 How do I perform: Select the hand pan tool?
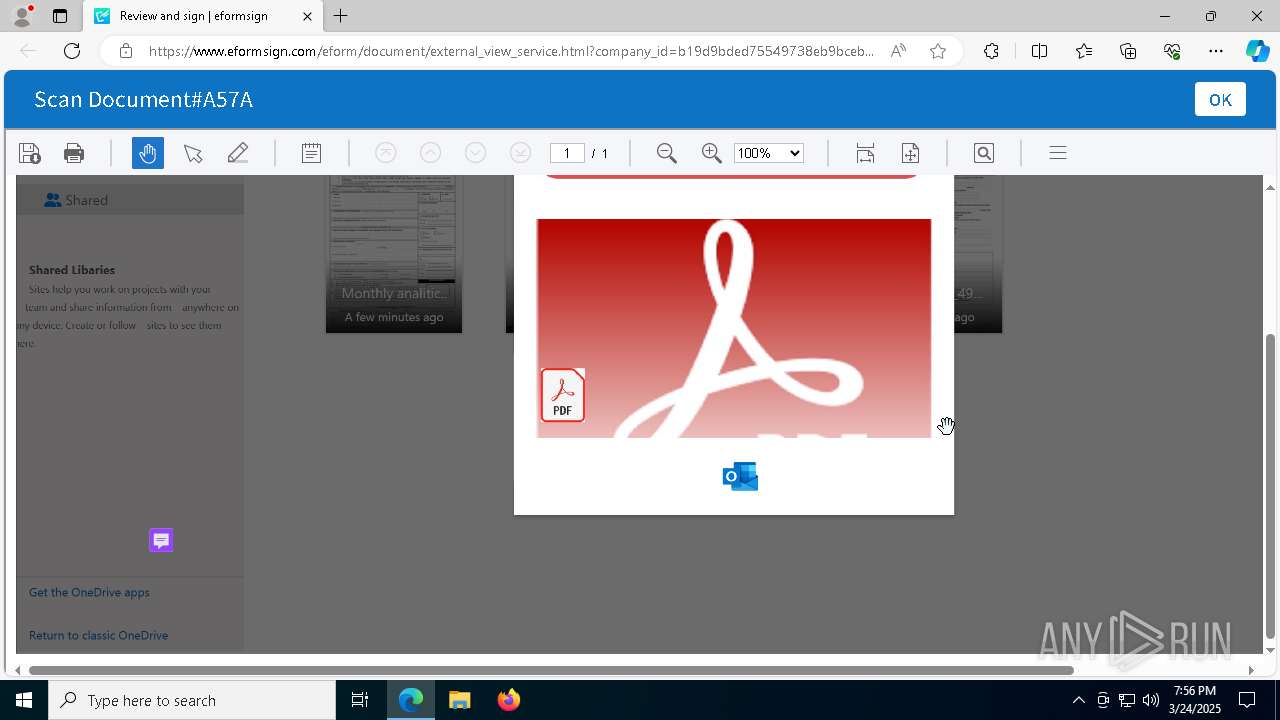point(148,153)
